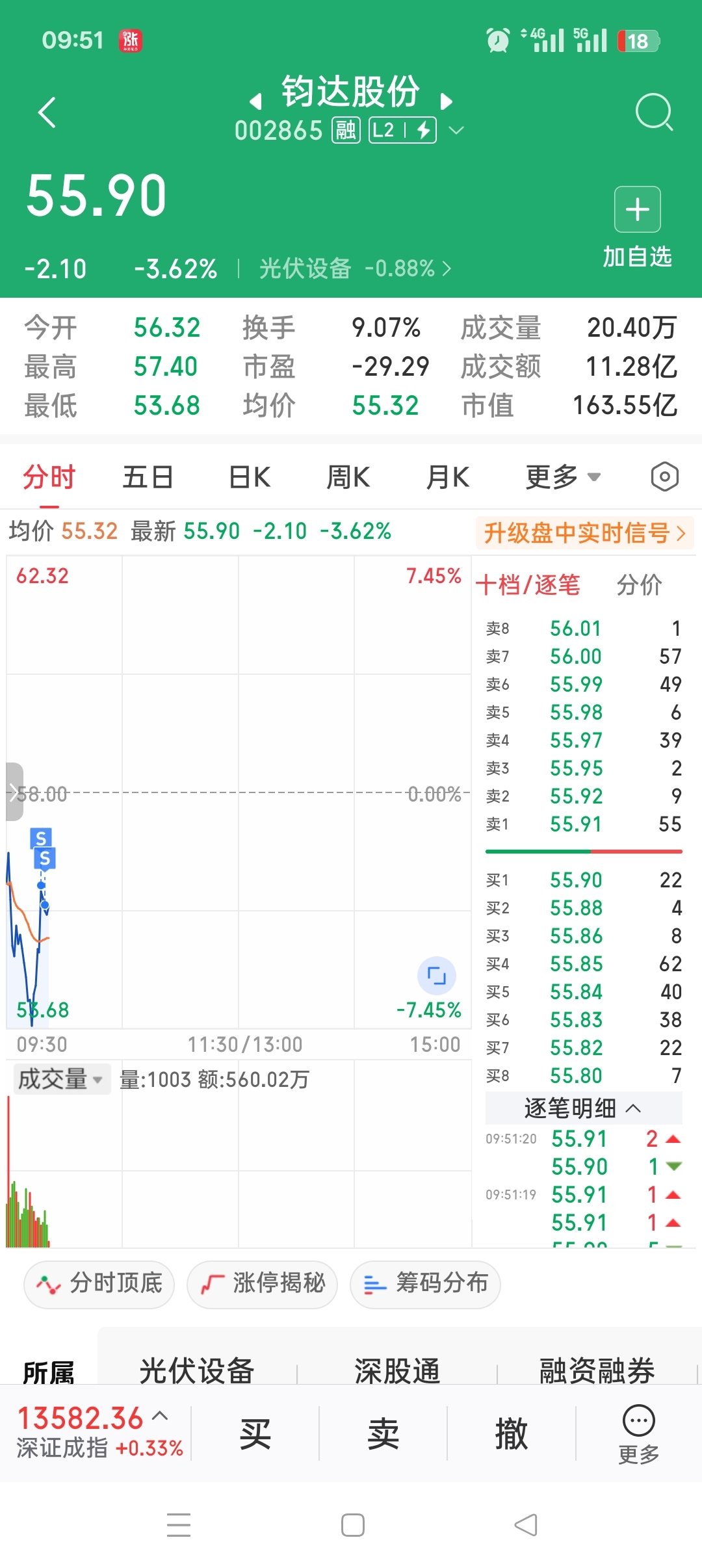Select the 周K chart tab
Screen dimensions: 702x1568
coord(348,478)
